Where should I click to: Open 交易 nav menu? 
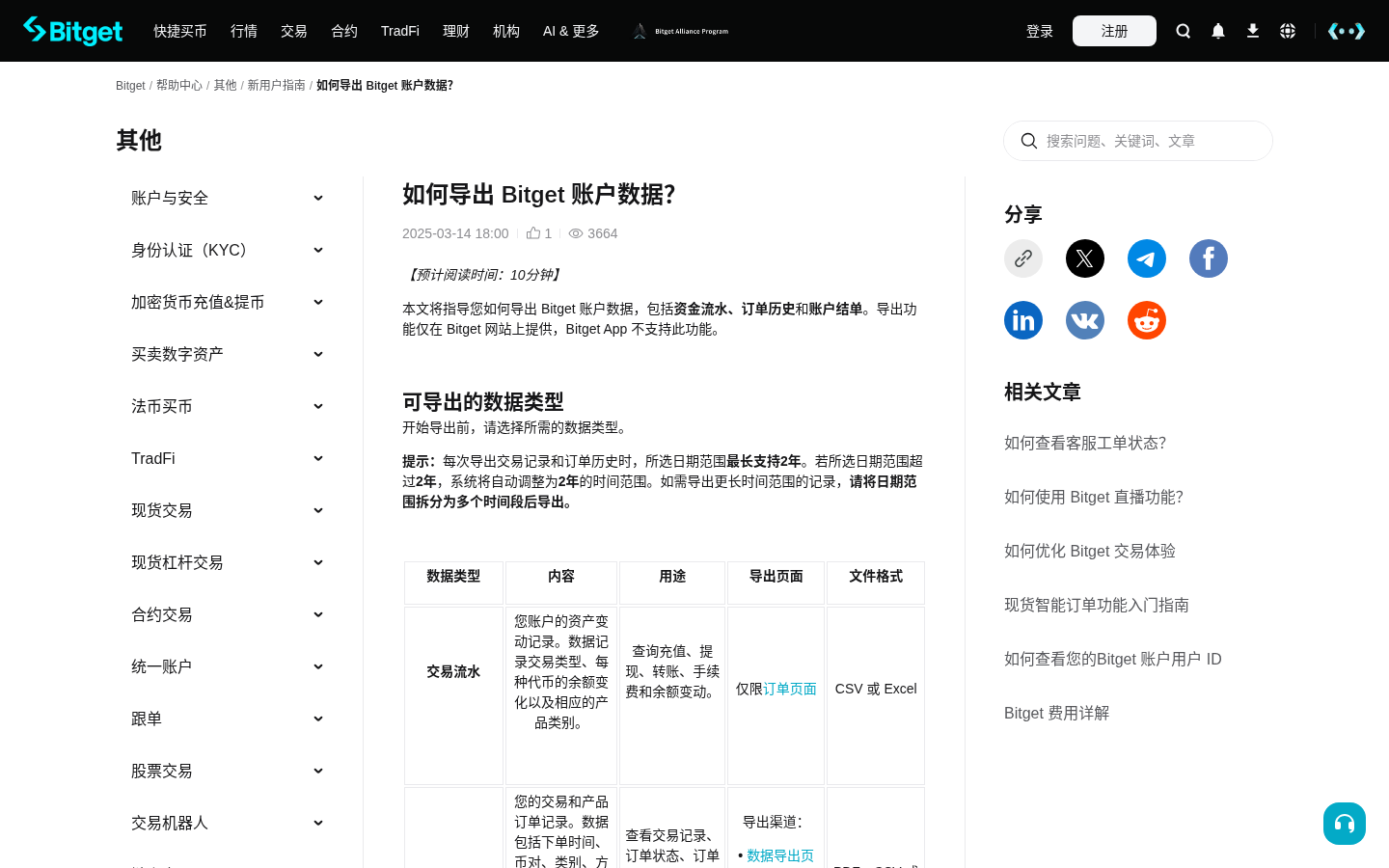(x=294, y=31)
